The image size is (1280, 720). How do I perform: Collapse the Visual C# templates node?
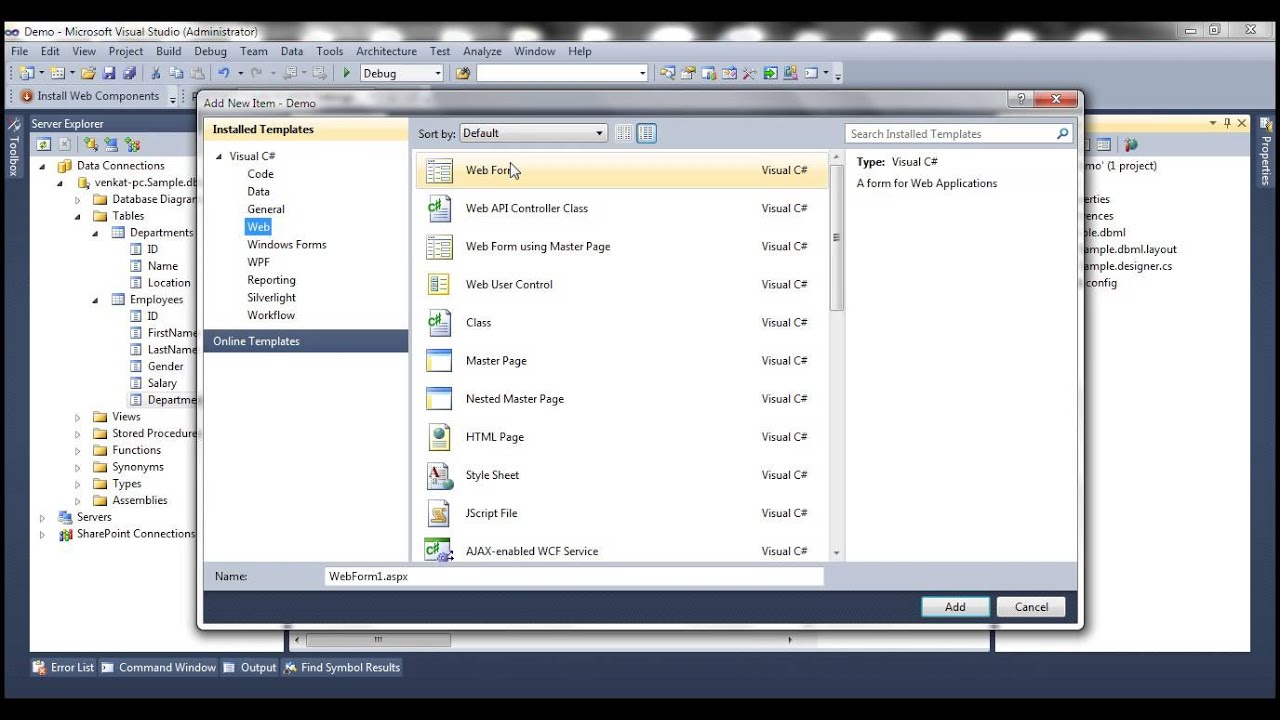pos(219,157)
